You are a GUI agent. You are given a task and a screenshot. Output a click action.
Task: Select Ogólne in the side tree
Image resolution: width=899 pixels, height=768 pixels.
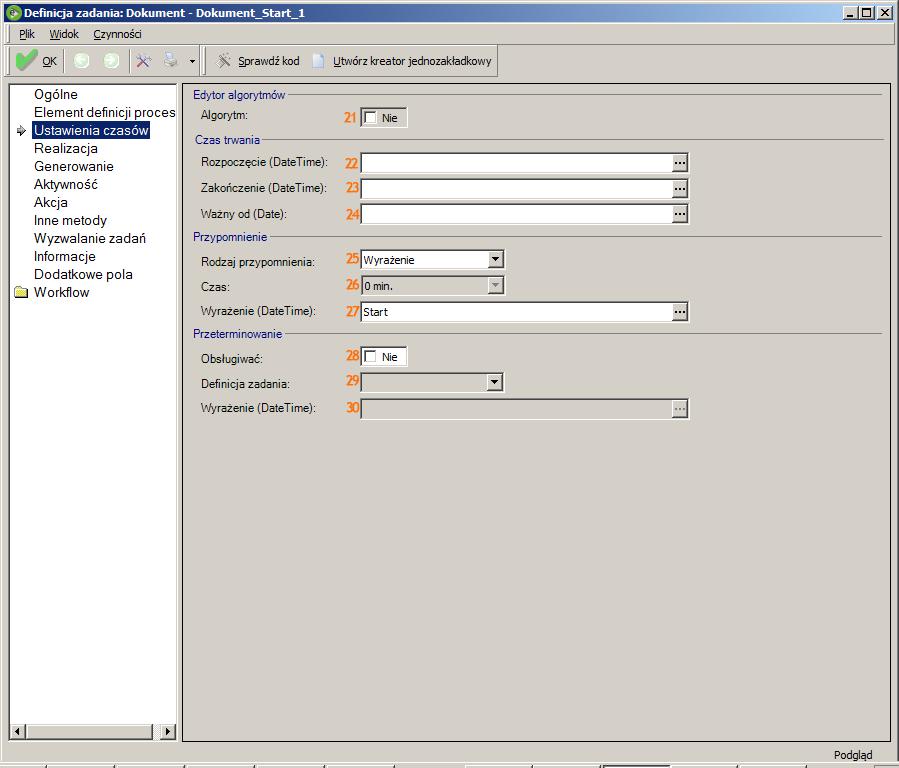point(56,95)
